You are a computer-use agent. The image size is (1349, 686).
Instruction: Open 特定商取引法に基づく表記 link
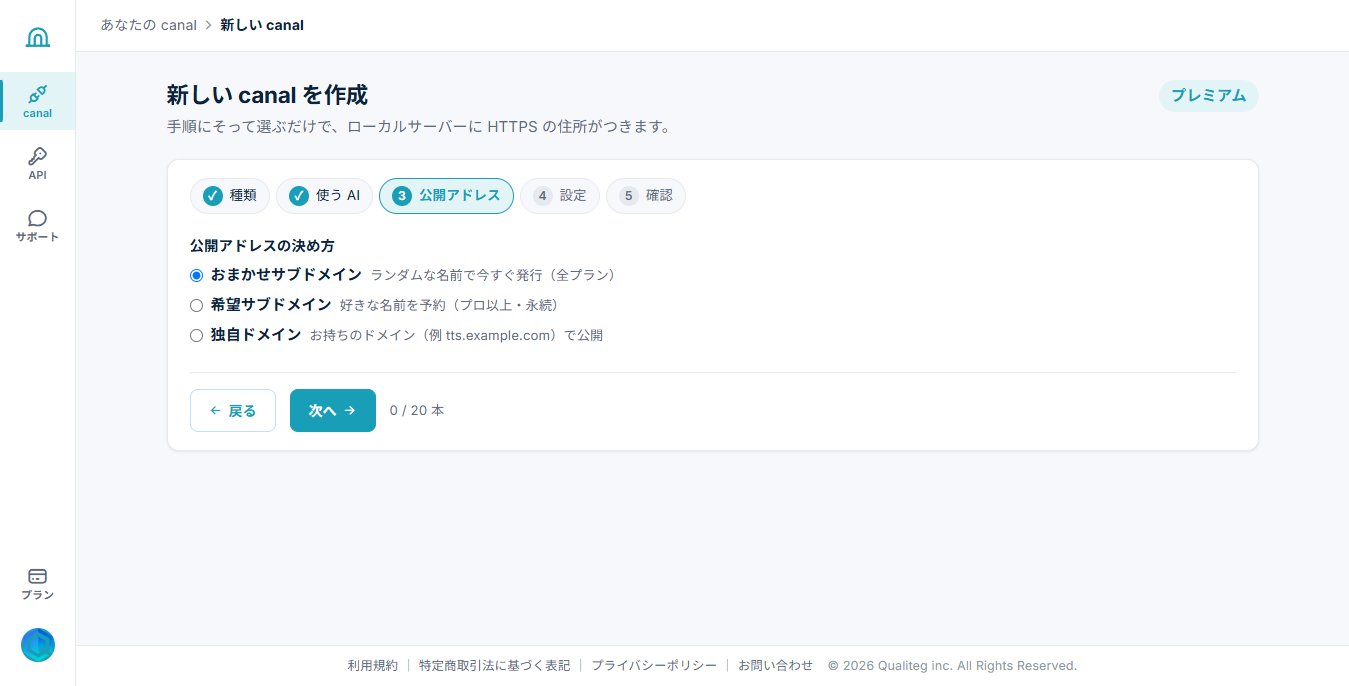pos(494,665)
